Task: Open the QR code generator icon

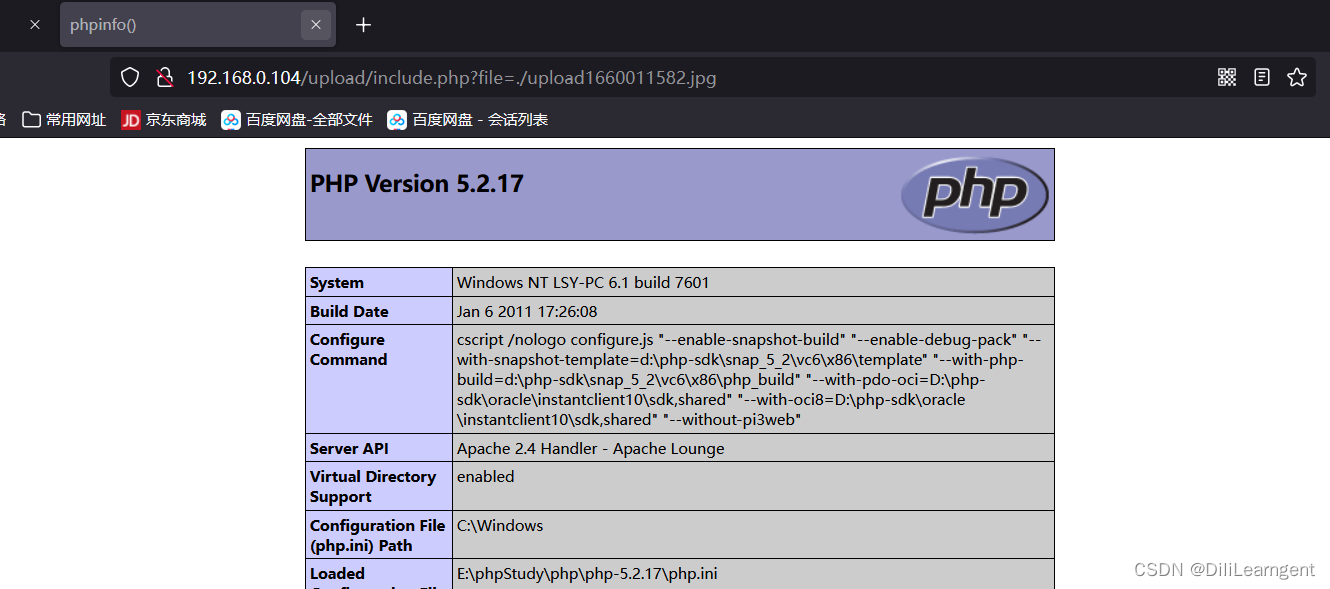Action: tap(1227, 77)
